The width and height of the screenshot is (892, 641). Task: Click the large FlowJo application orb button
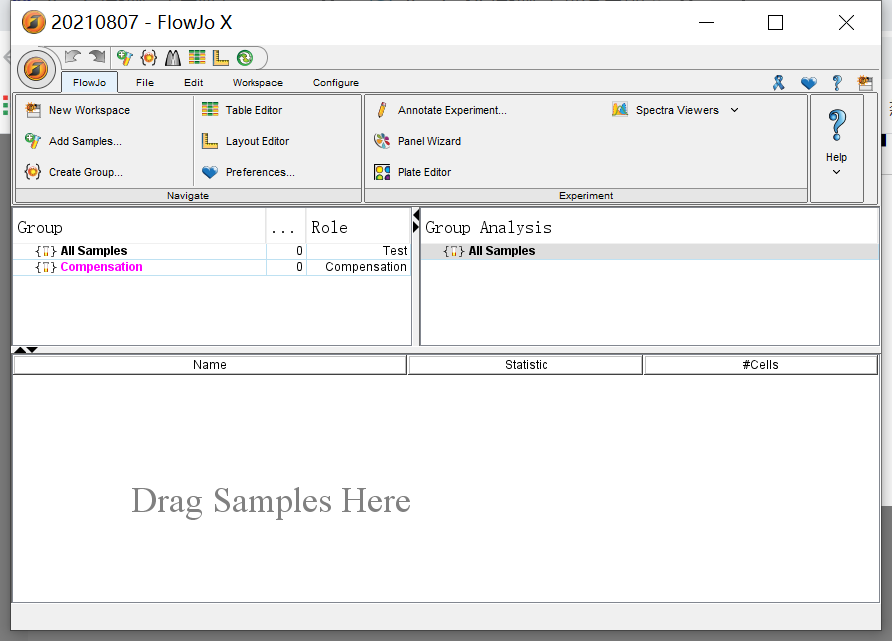coord(36,69)
